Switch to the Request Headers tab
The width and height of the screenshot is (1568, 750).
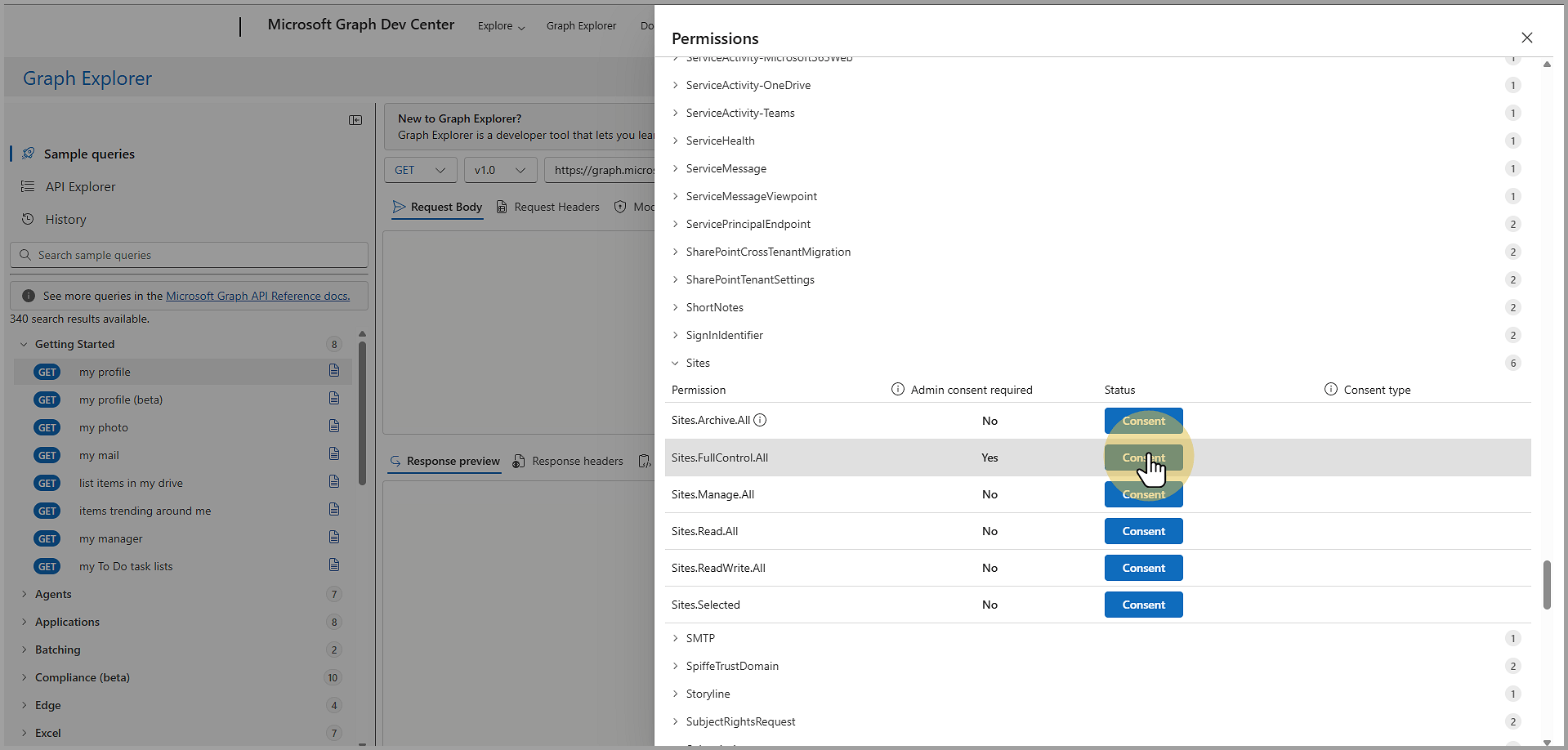click(548, 208)
